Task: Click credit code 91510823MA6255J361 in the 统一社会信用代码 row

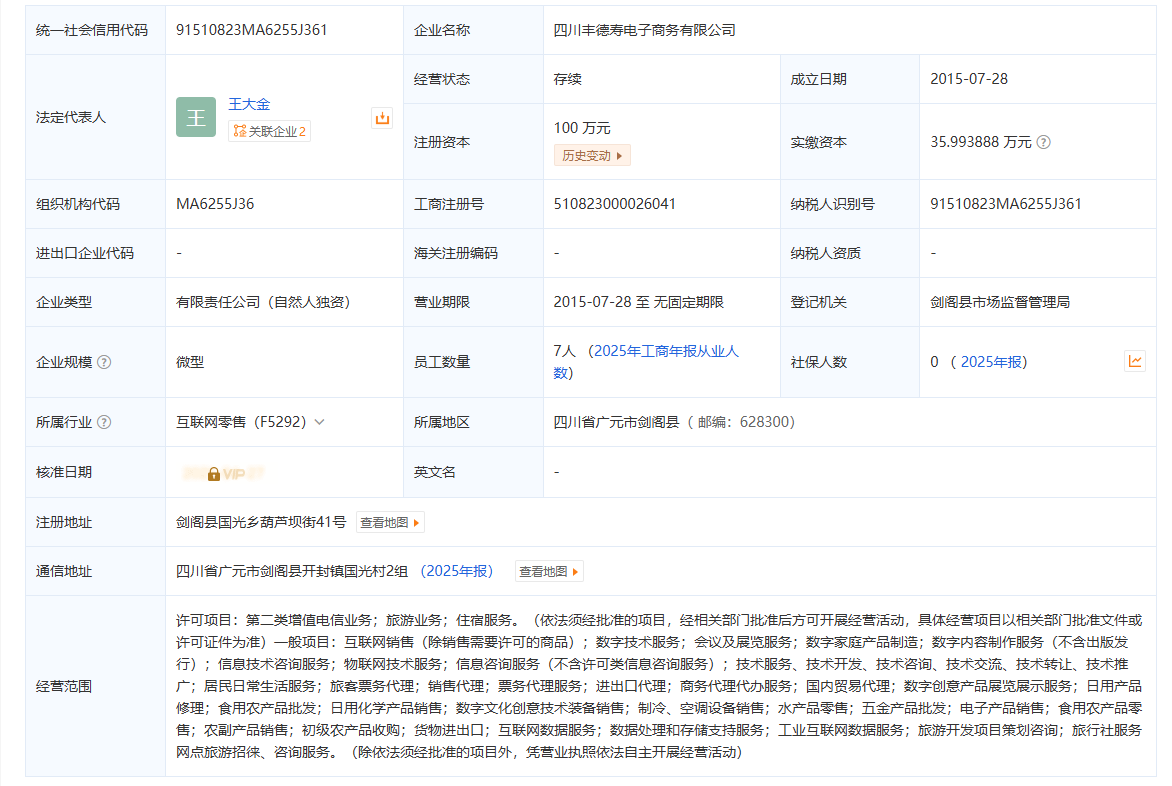Action: (x=251, y=30)
